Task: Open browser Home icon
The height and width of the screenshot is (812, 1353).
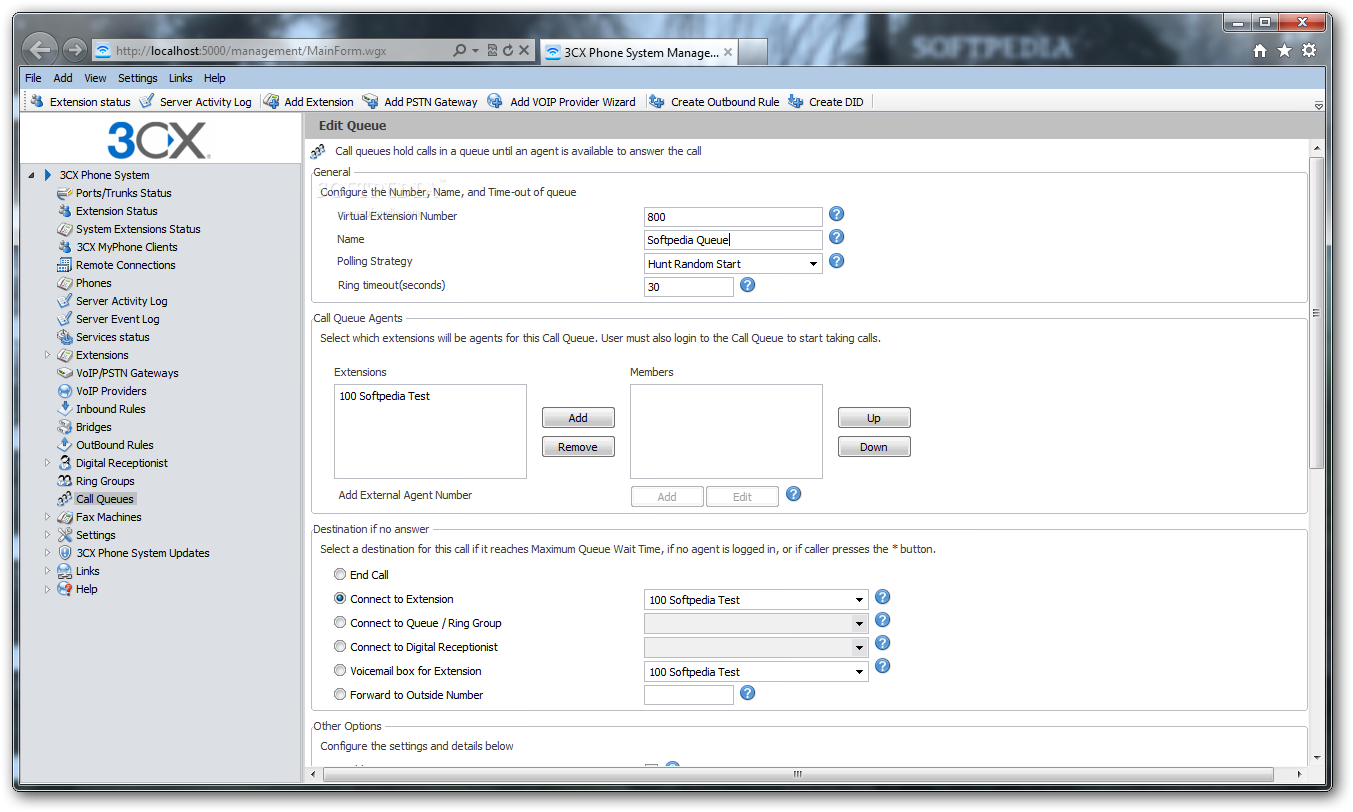Action: (x=1260, y=51)
